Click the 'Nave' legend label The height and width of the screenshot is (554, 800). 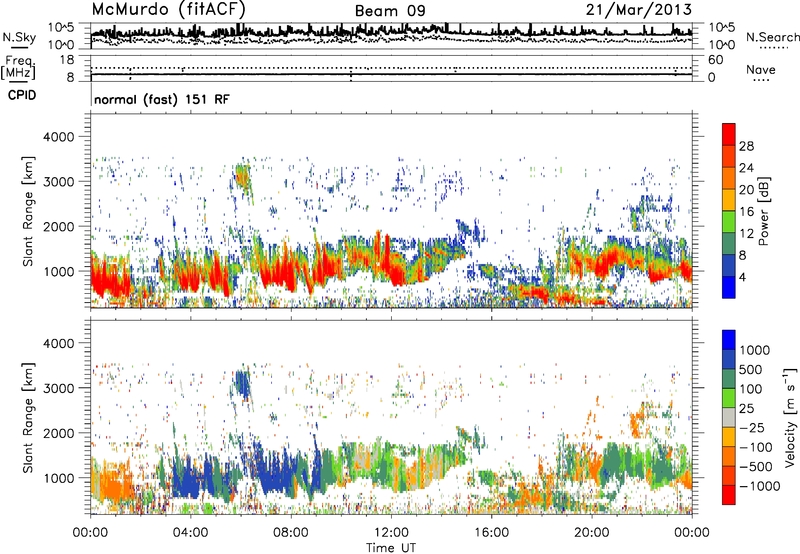tap(761, 70)
